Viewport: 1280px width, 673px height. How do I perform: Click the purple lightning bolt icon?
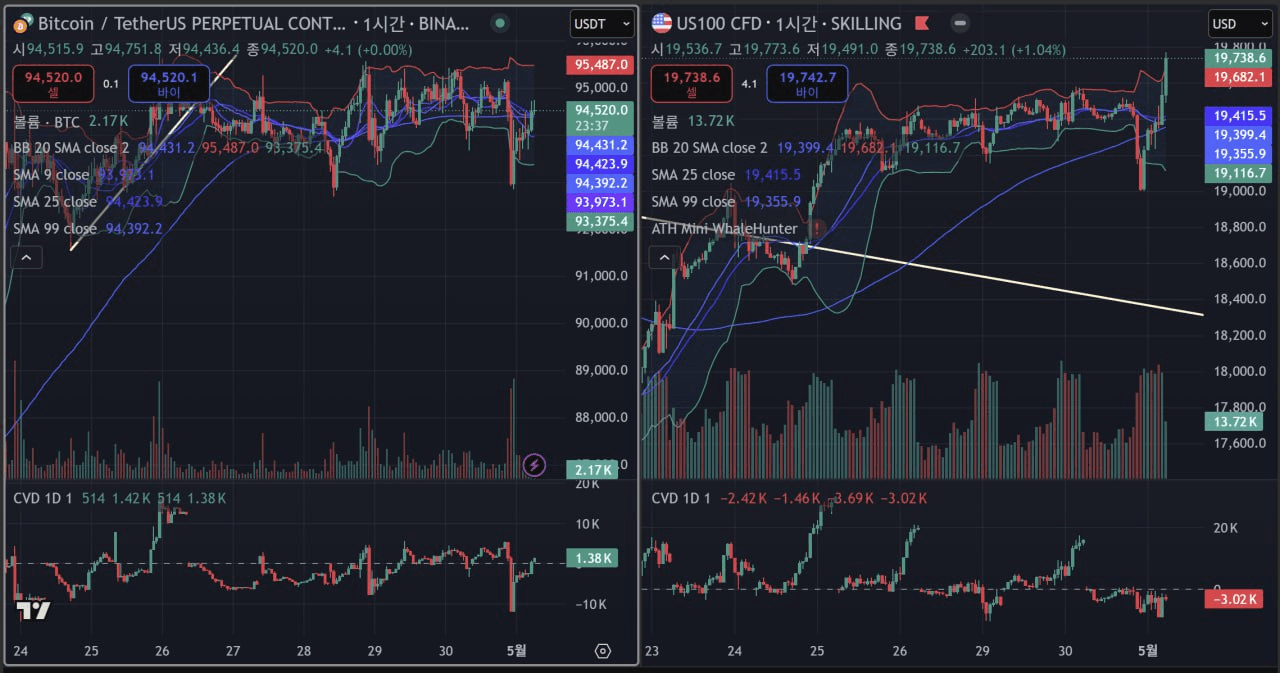tap(535, 464)
